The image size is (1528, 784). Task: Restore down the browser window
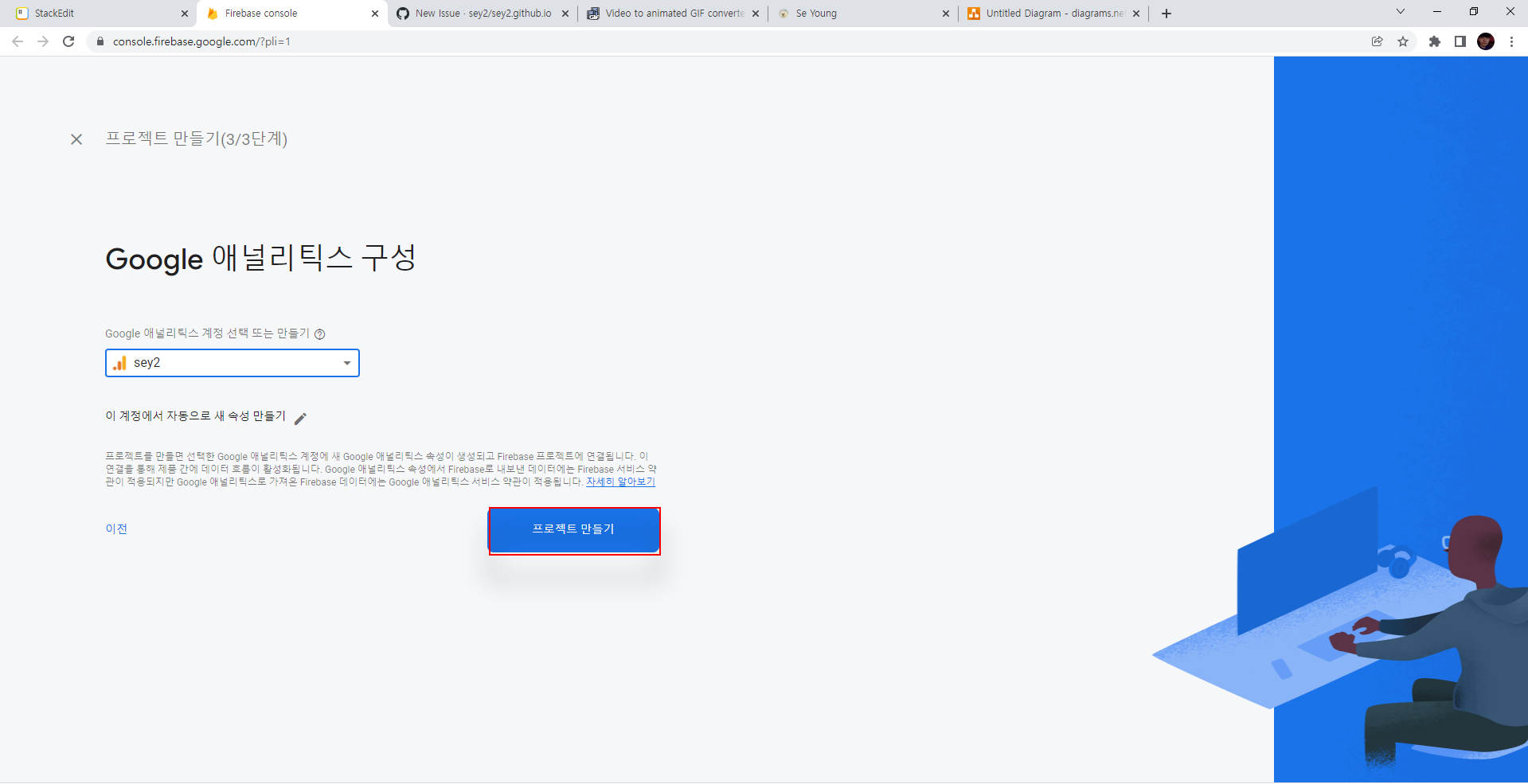1474,11
